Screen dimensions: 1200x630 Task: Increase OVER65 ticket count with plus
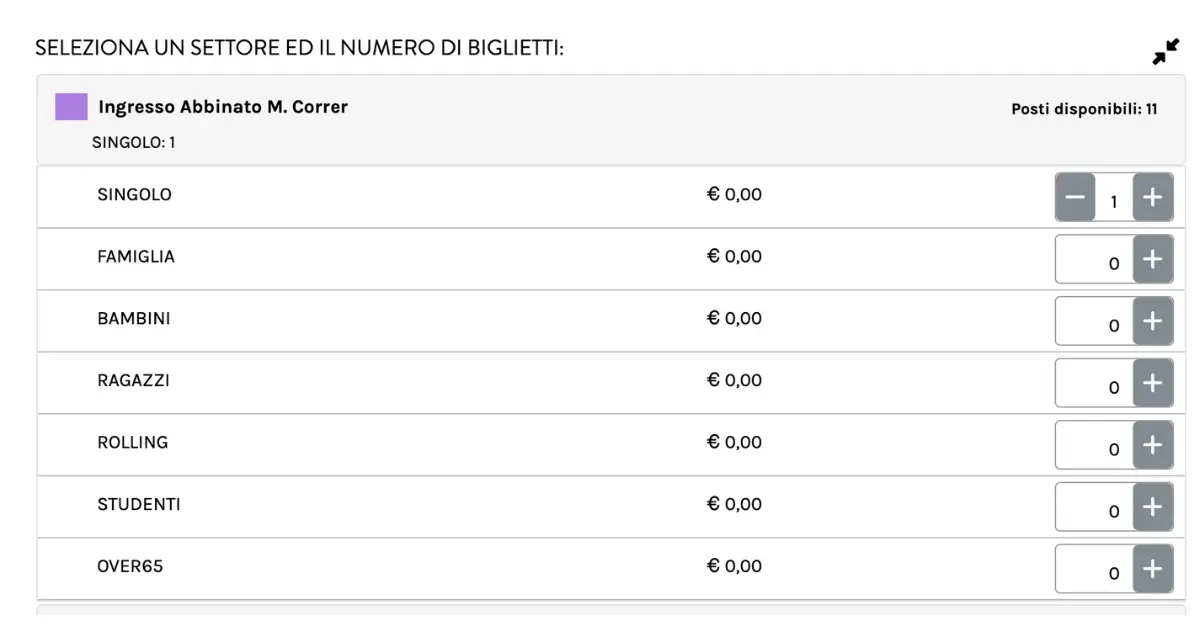[x=1153, y=569]
